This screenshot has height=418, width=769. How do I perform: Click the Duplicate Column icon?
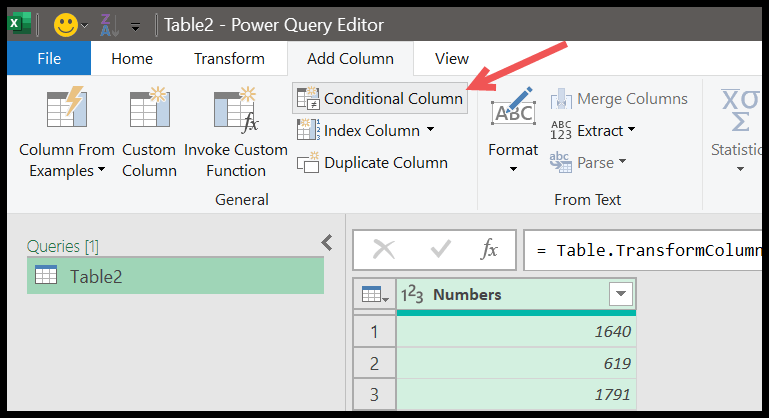click(308, 162)
